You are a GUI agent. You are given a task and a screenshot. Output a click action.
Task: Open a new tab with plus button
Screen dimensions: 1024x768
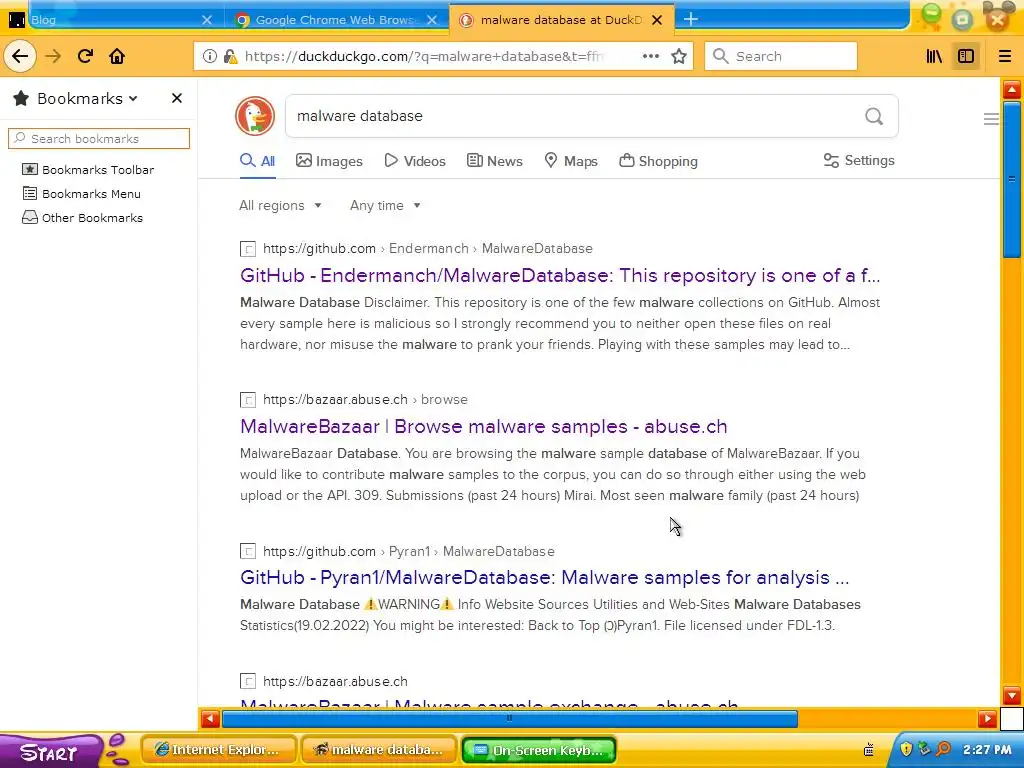(x=690, y=19)
